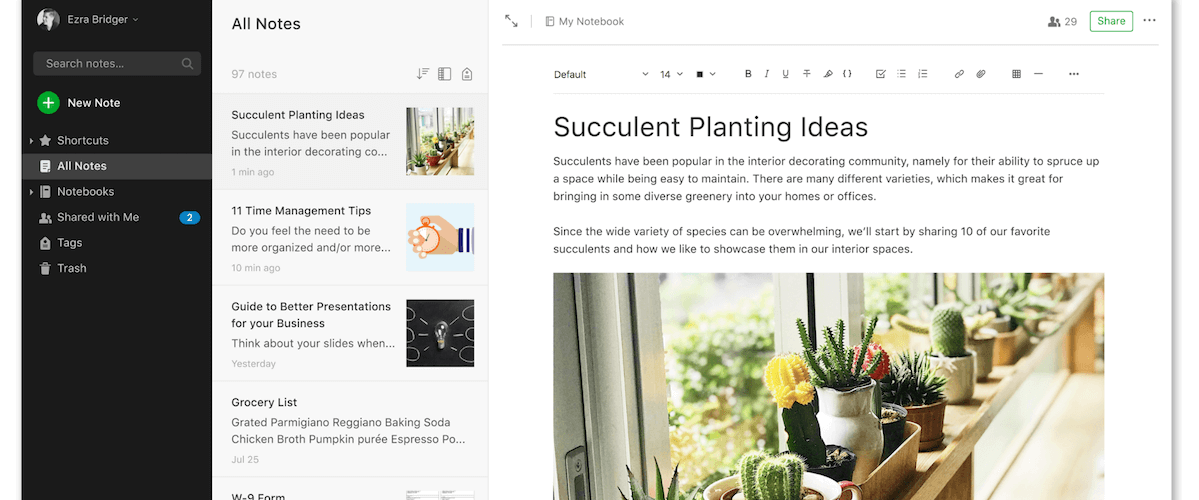The width and height of the screenshot is (1199, 500).
Task: Click the New Note label
Action: click(x=93, y=102)
